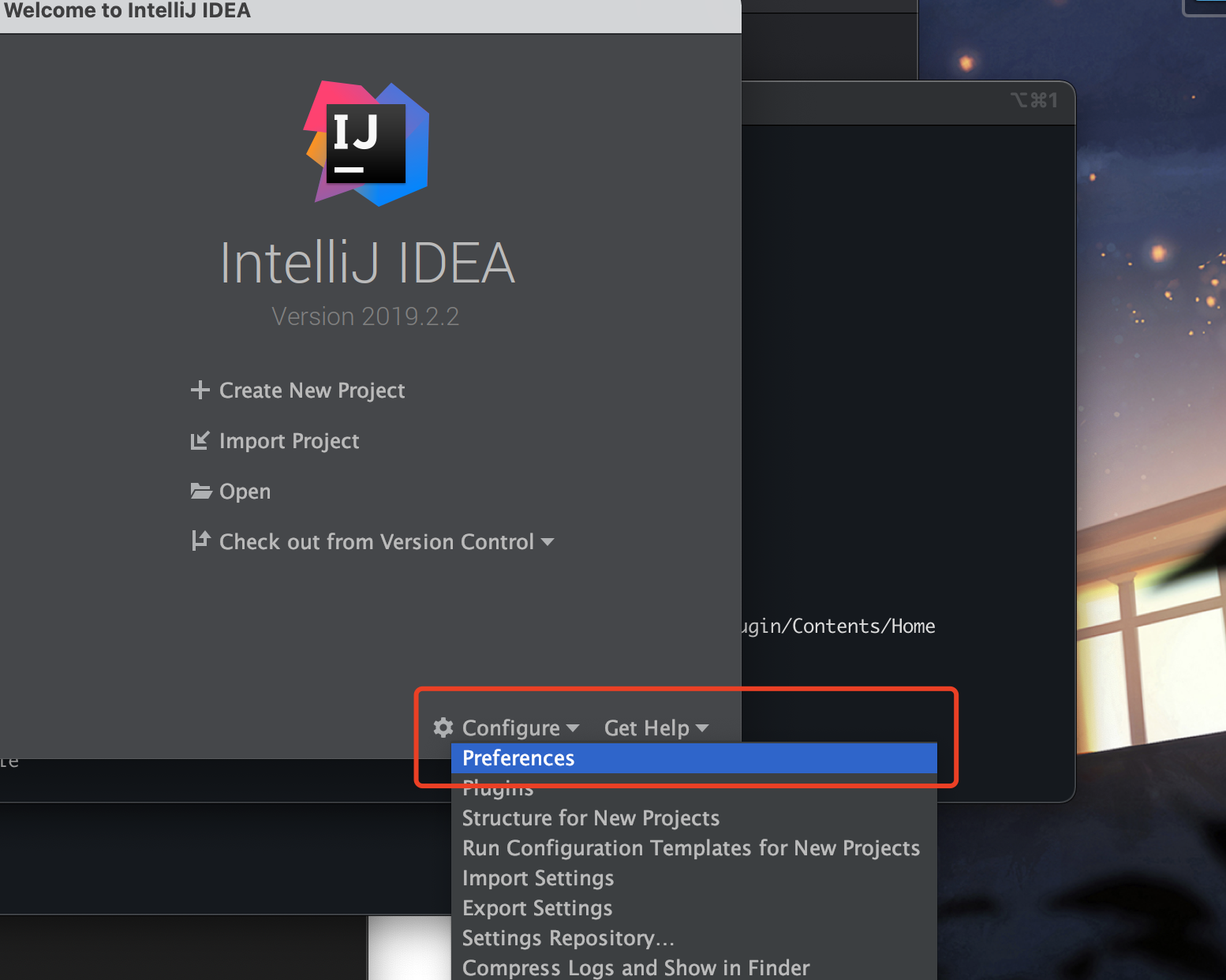Click the IntelliJ IDEA logo
Screen dimensions: 1226x980
click(365, 142)
